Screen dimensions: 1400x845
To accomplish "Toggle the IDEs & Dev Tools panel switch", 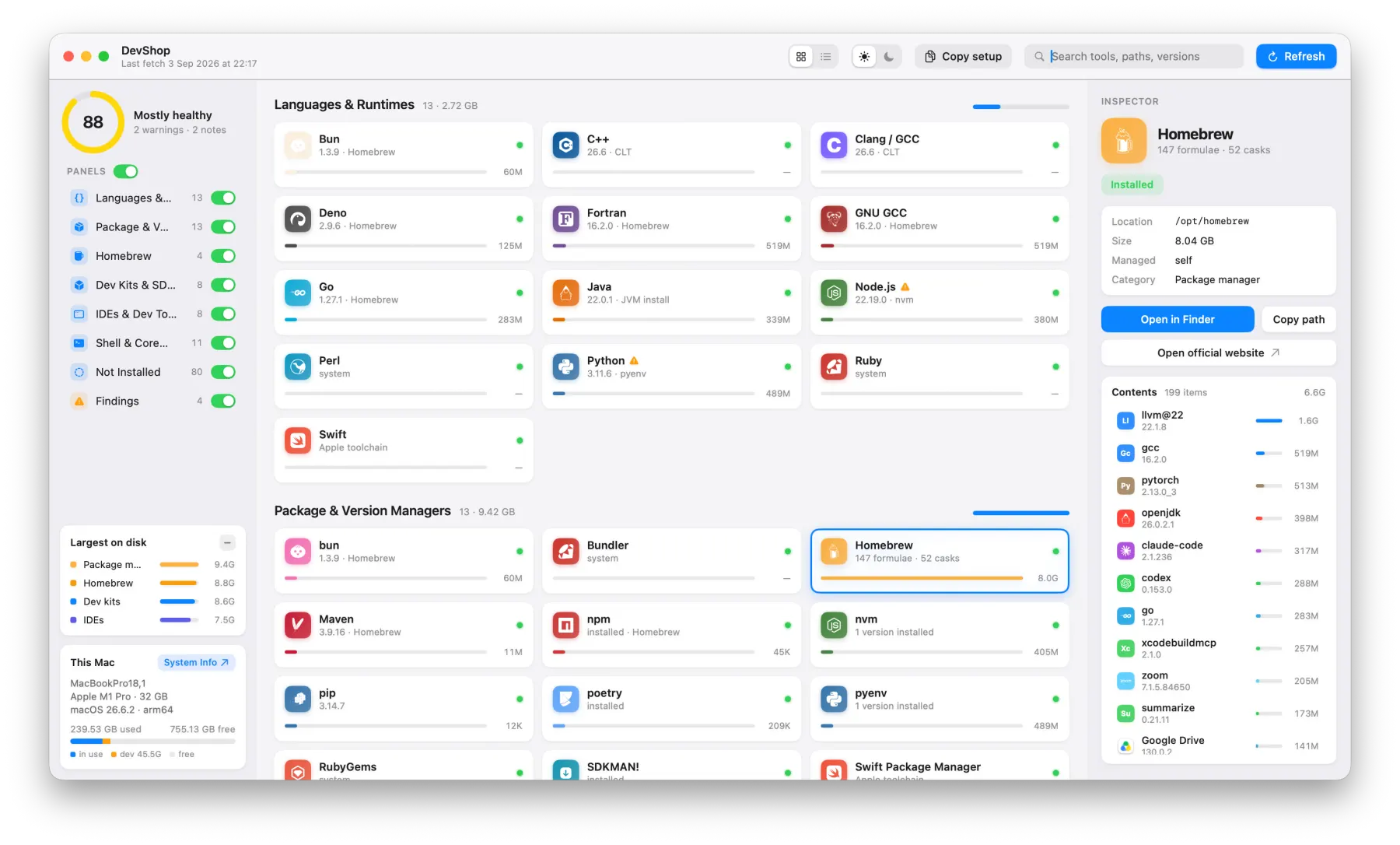I will [x=223, y=314].
